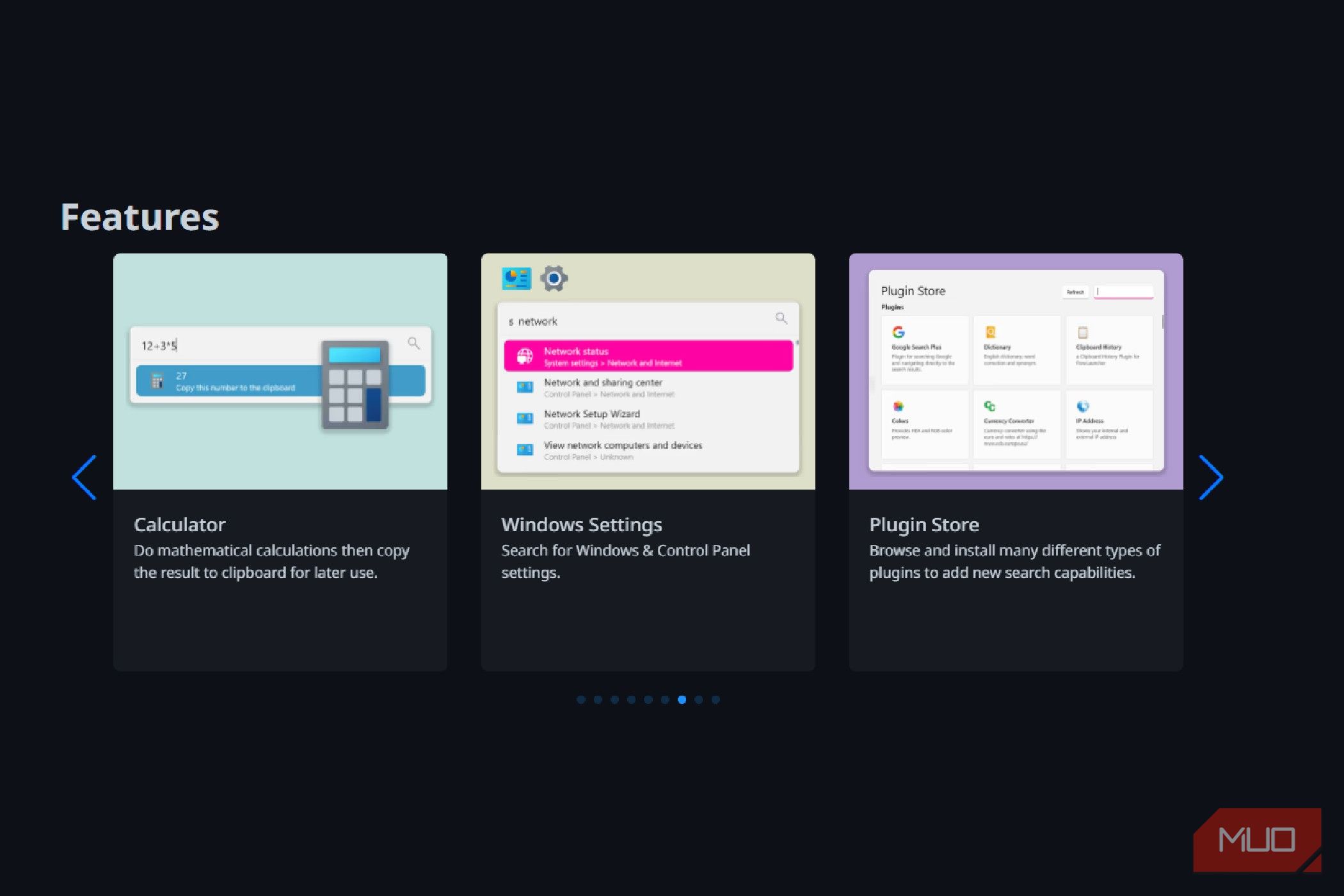Click the settings gear icon in the Windows Settings card
Screen dimensions: 1344x896
[554, 278]
